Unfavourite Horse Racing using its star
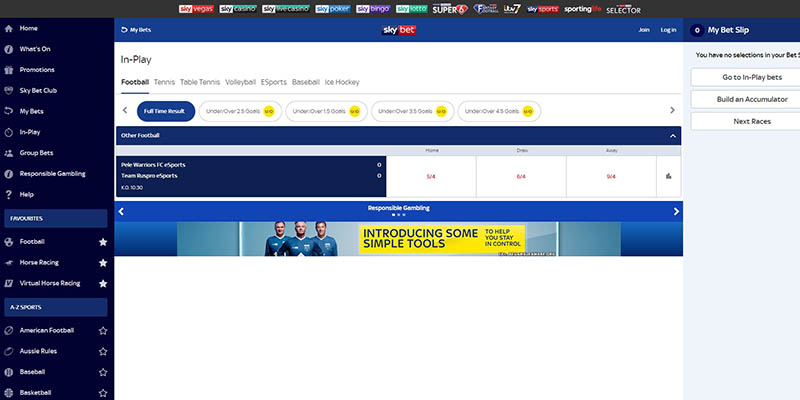The image size is (800, 400). (103, 263)
